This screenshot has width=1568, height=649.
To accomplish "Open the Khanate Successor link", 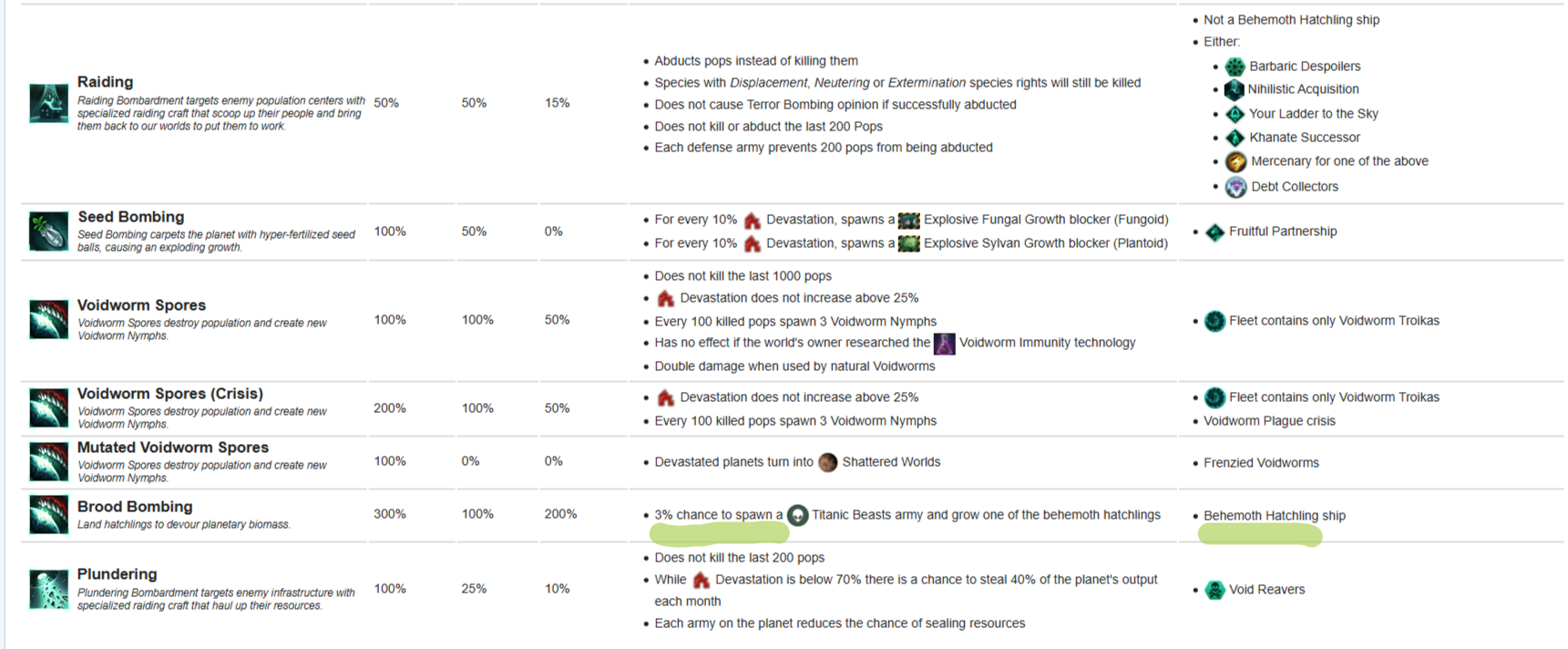I will 1305,138.
